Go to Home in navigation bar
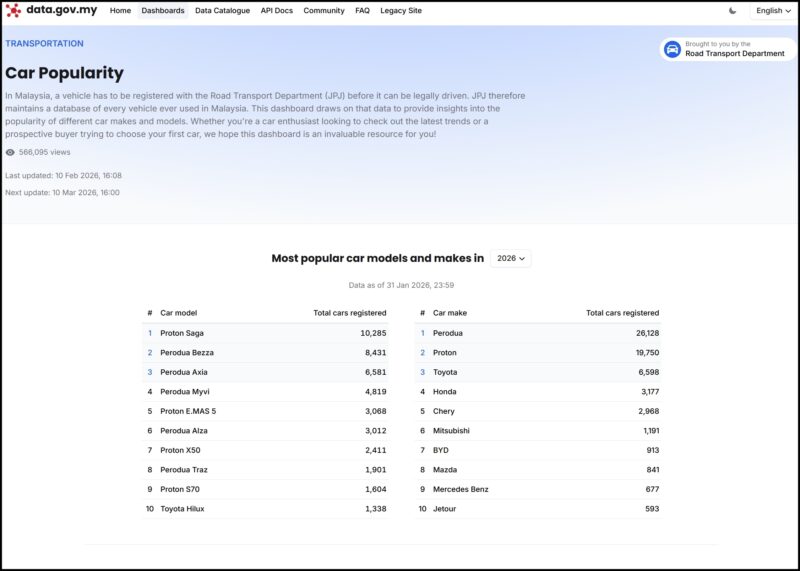Image resolution: width=800 pixels, height=571 pixels. coord(120,11)
